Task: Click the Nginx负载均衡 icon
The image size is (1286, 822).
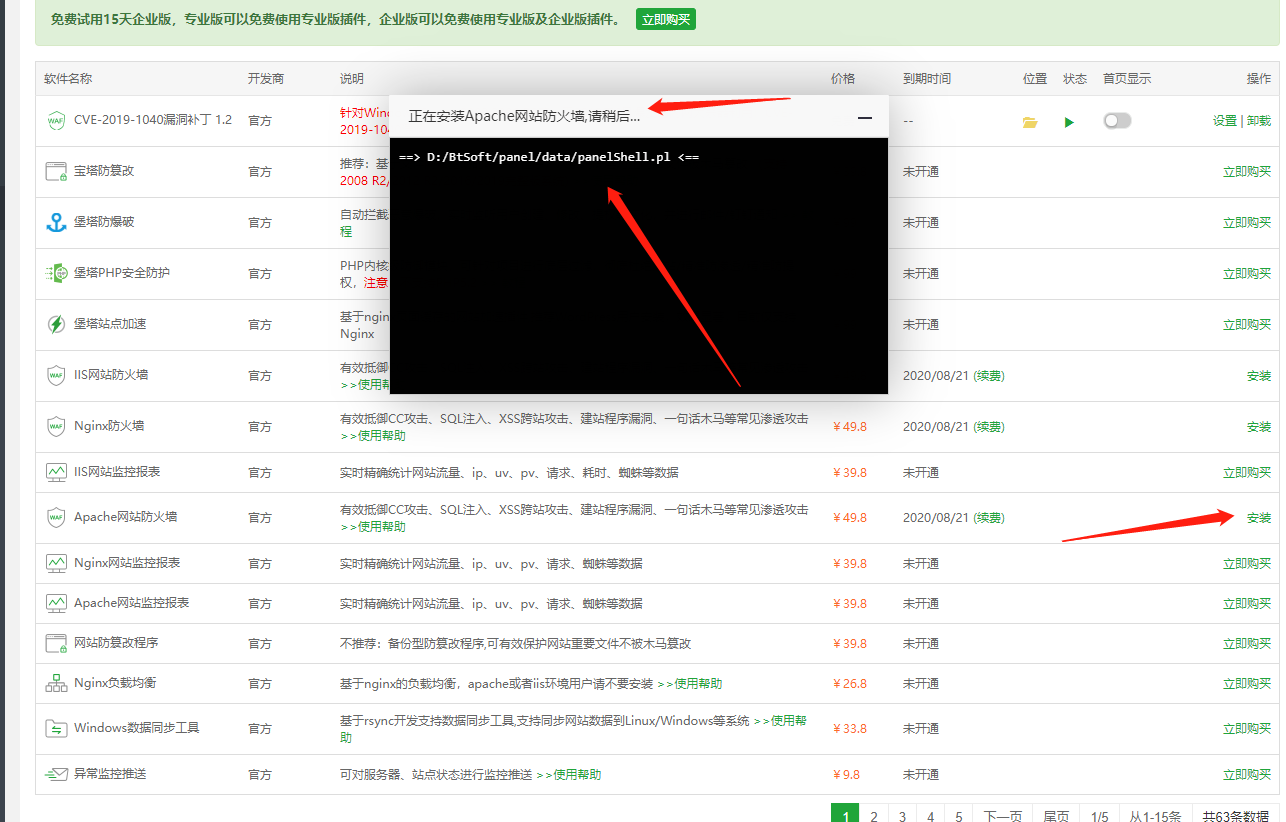Action: coord(56,683)
